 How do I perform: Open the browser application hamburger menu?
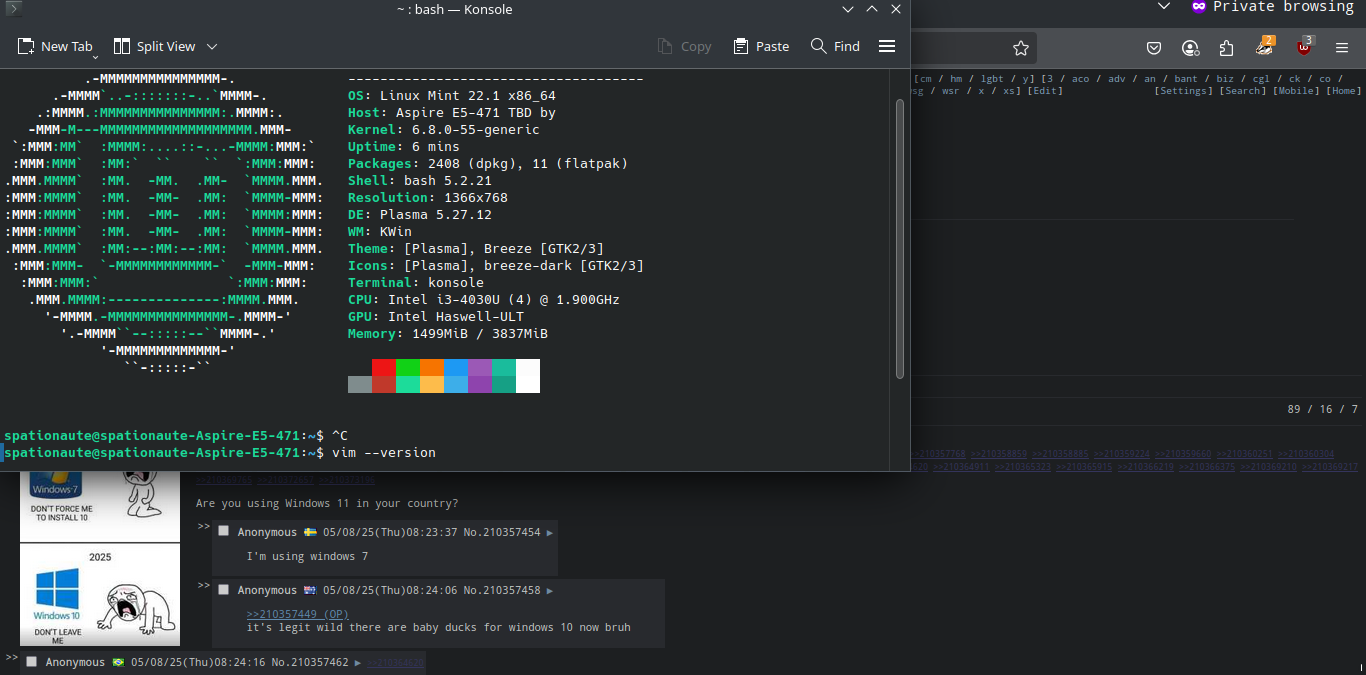(x=1342, y=48)
